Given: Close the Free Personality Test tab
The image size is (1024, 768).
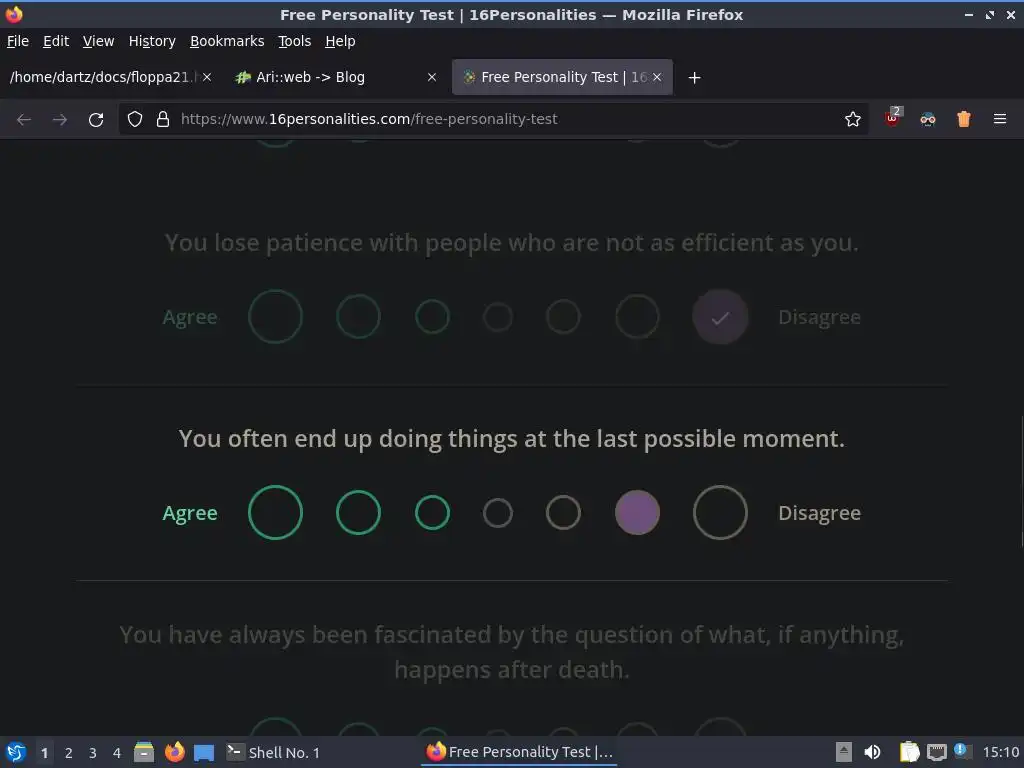Looking at the screenshot, I should click(657, 77).
